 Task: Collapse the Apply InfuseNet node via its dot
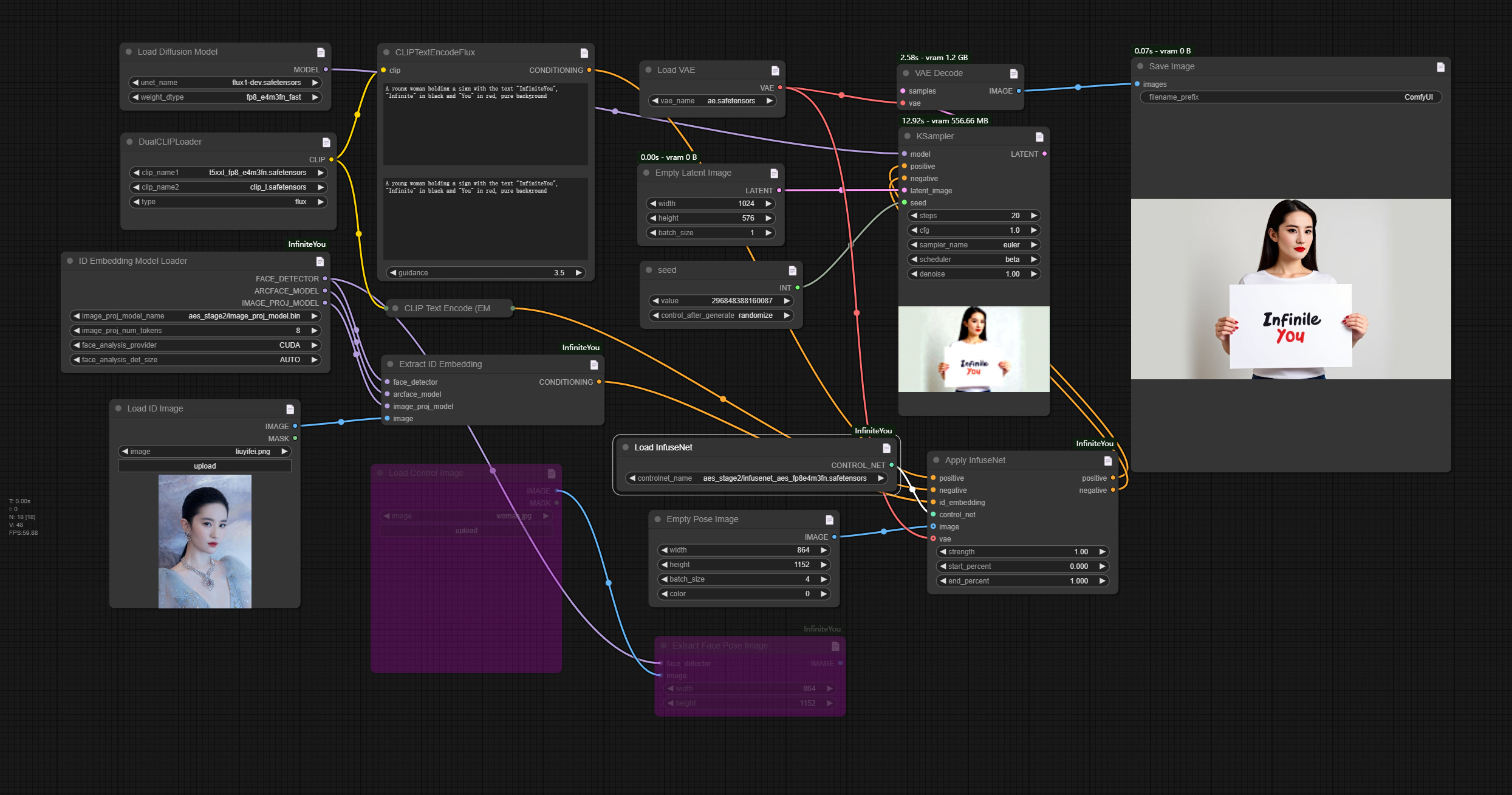(936, 460)
